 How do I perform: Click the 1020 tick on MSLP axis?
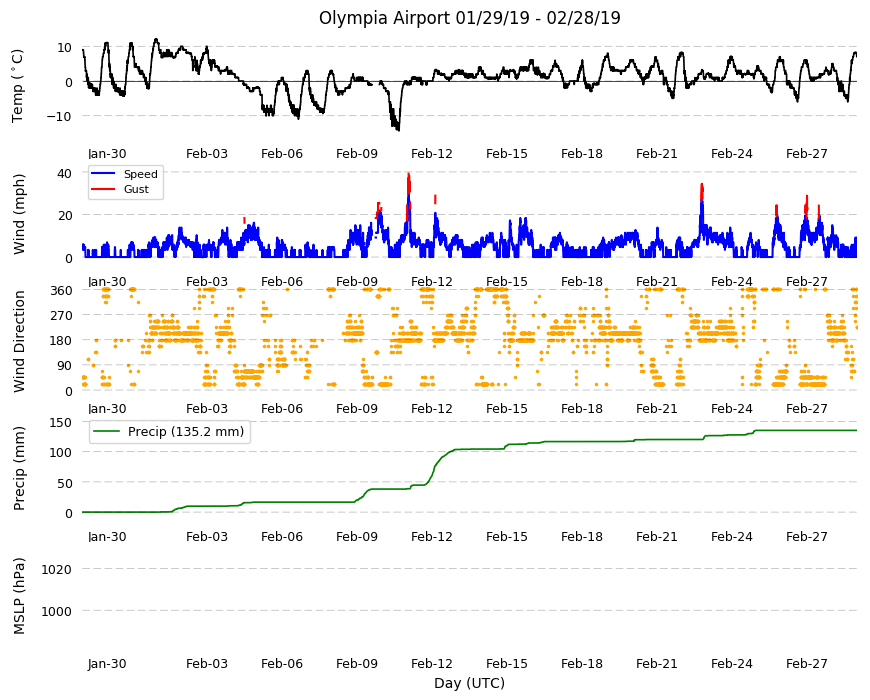tap(57, 569)
